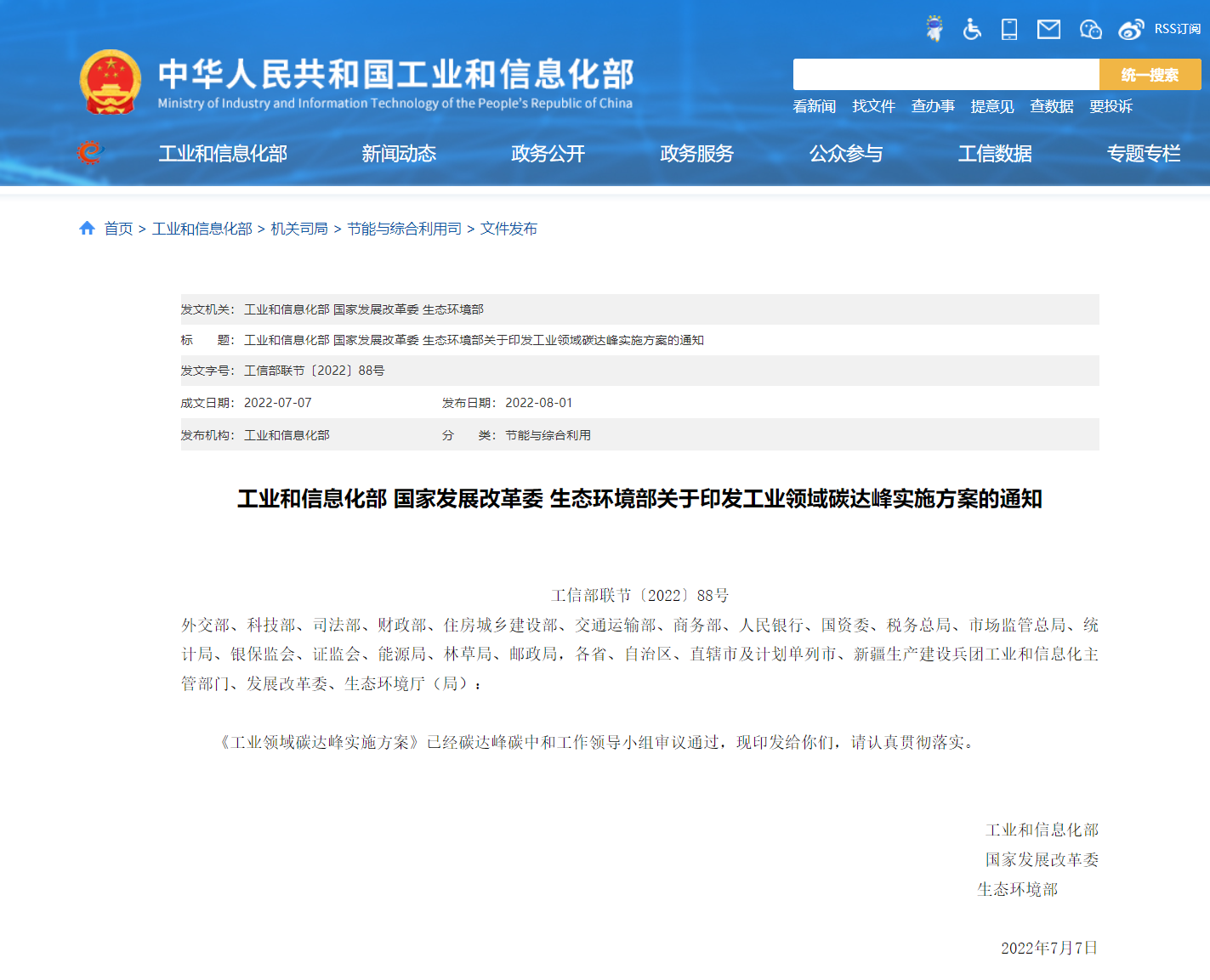Viewport: 1210px width, 980px height.
Task: Click the 找文件 quick link
Action: click(x=873, y=106)
